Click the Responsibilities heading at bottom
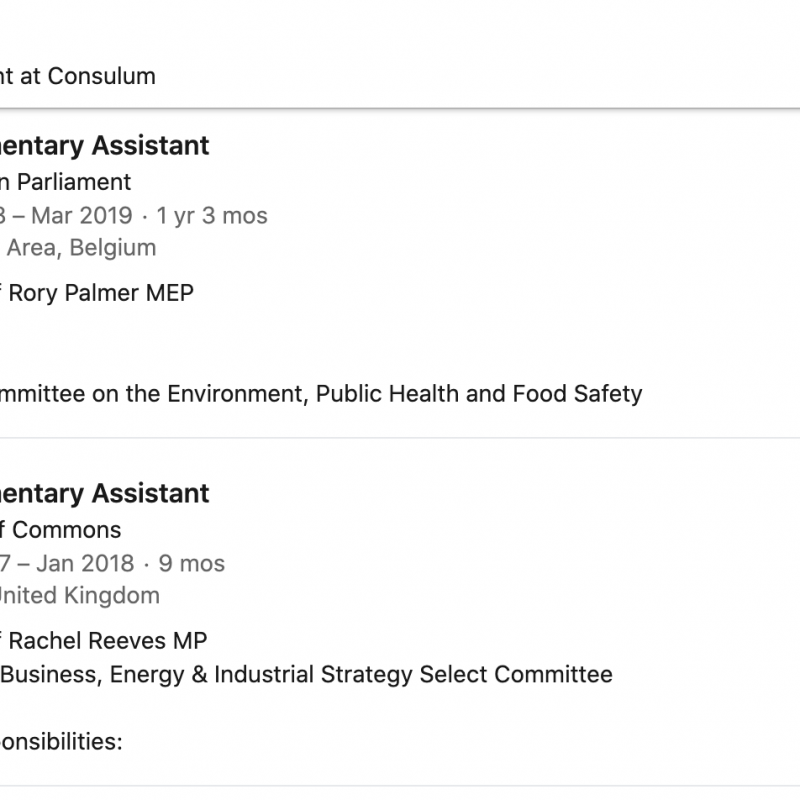800x800 pixels. click(x=60, y=743)
